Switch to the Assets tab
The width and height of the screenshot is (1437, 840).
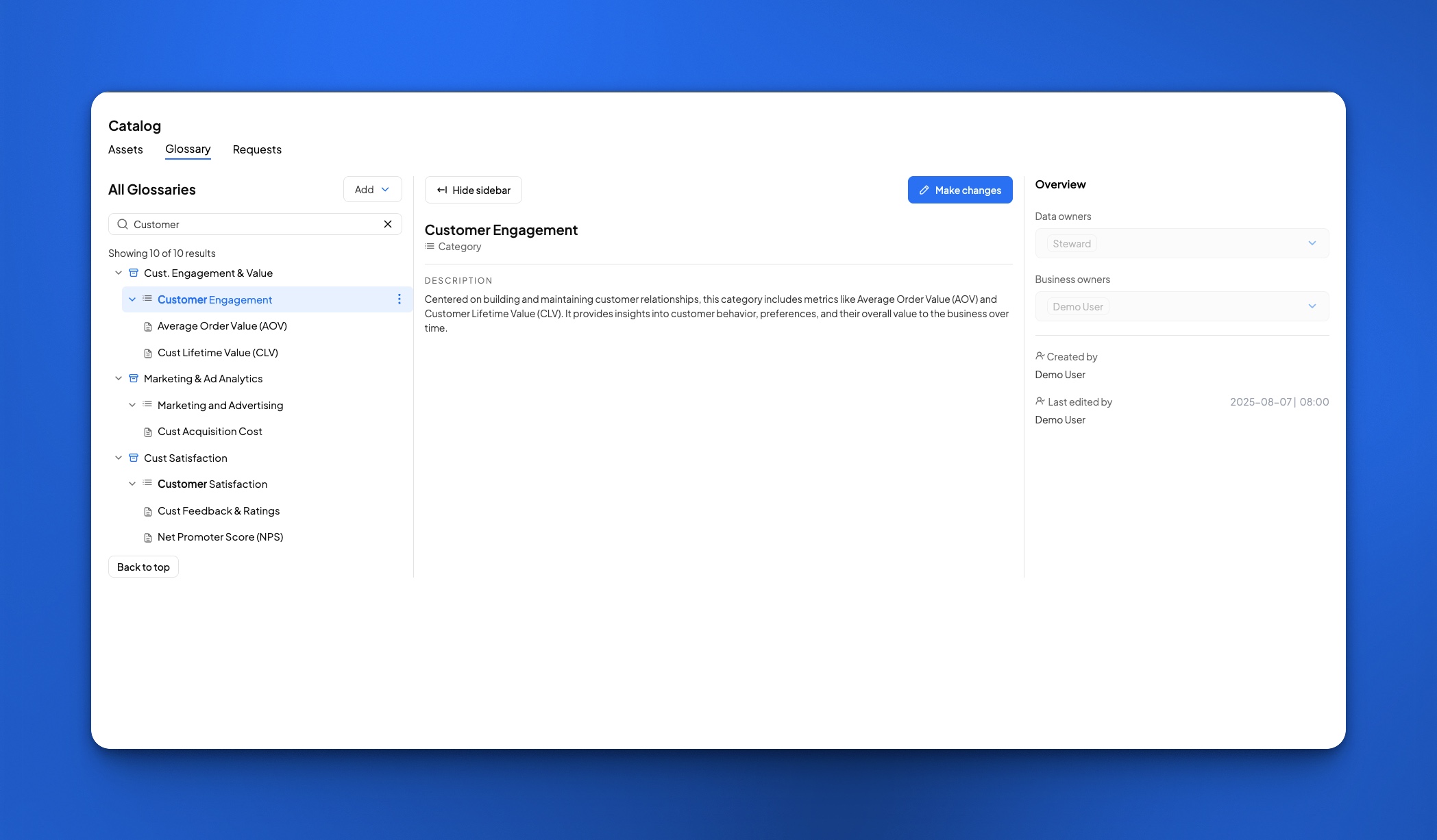pos(125,149)
